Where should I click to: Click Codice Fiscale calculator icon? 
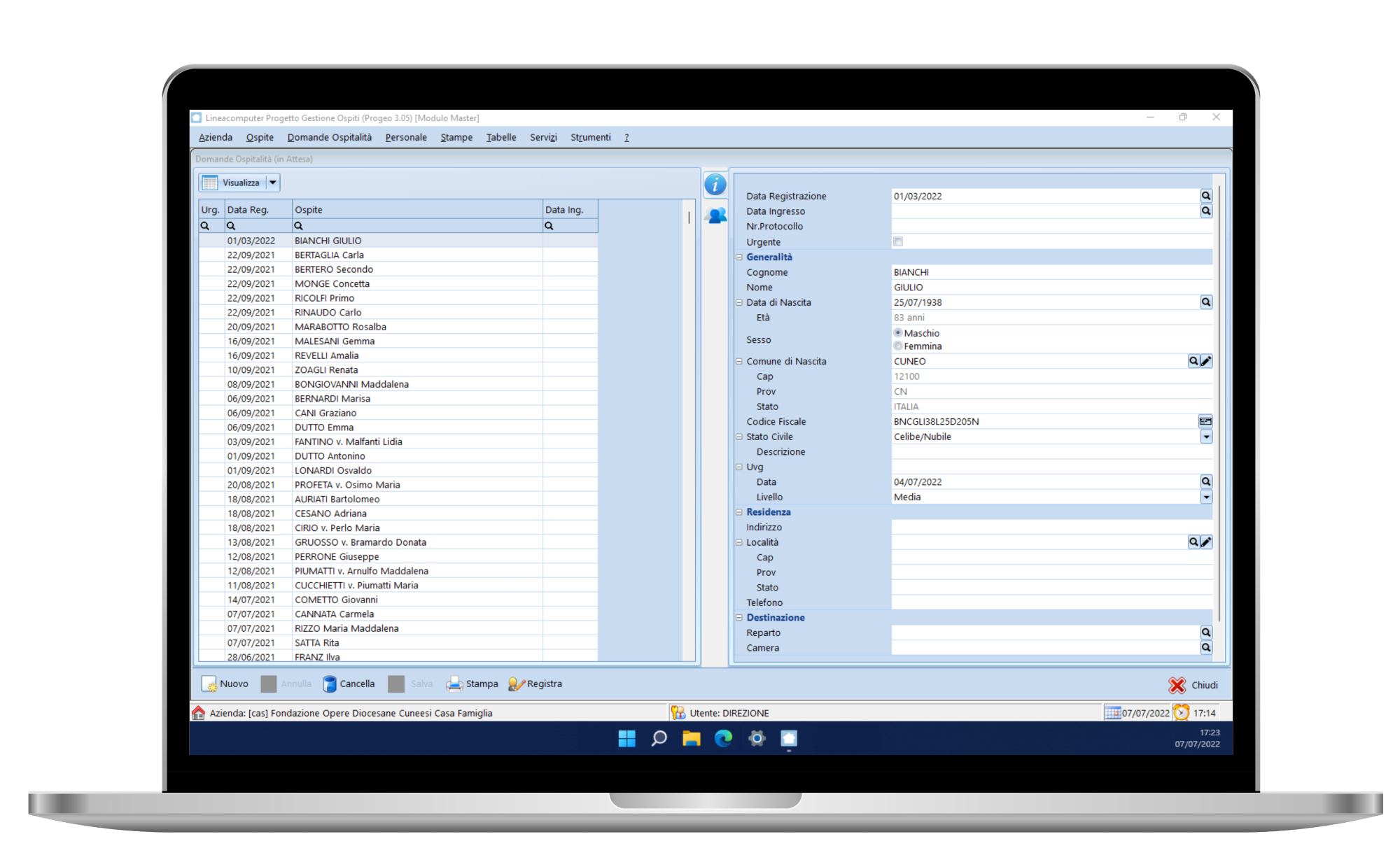(x=1205, y=421)
